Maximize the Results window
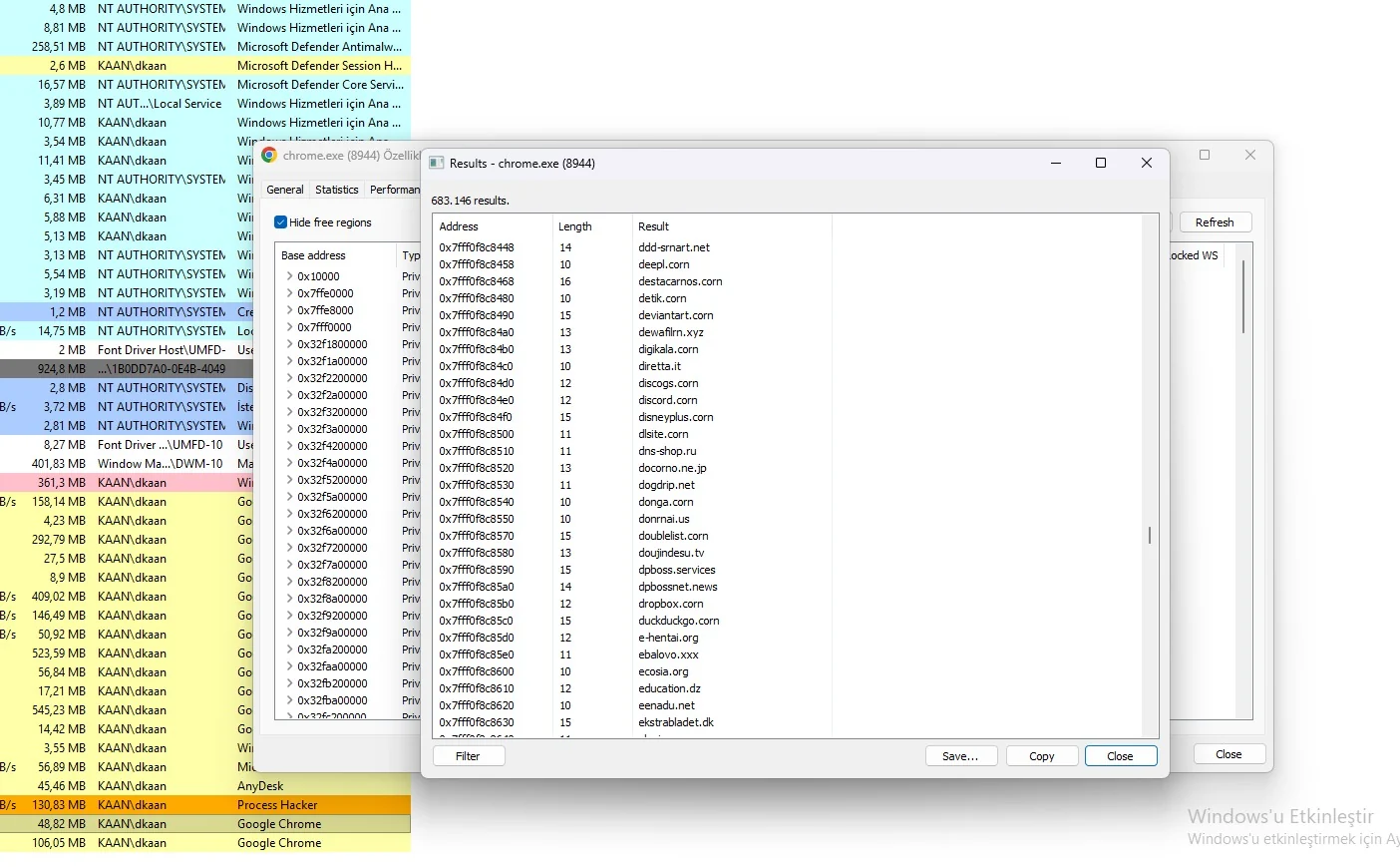 pos(1101,163)
